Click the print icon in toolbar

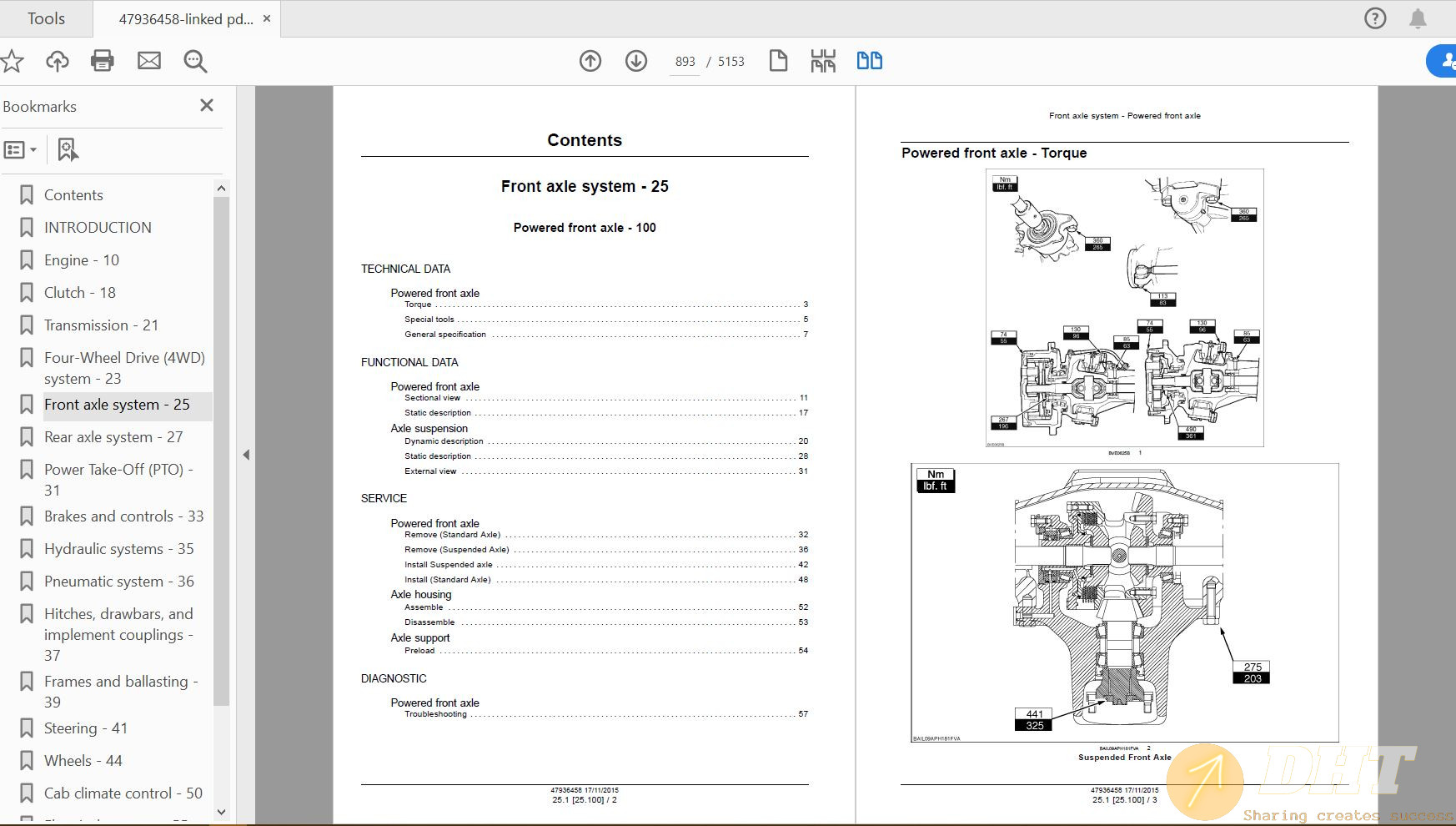tap(103, 61)
